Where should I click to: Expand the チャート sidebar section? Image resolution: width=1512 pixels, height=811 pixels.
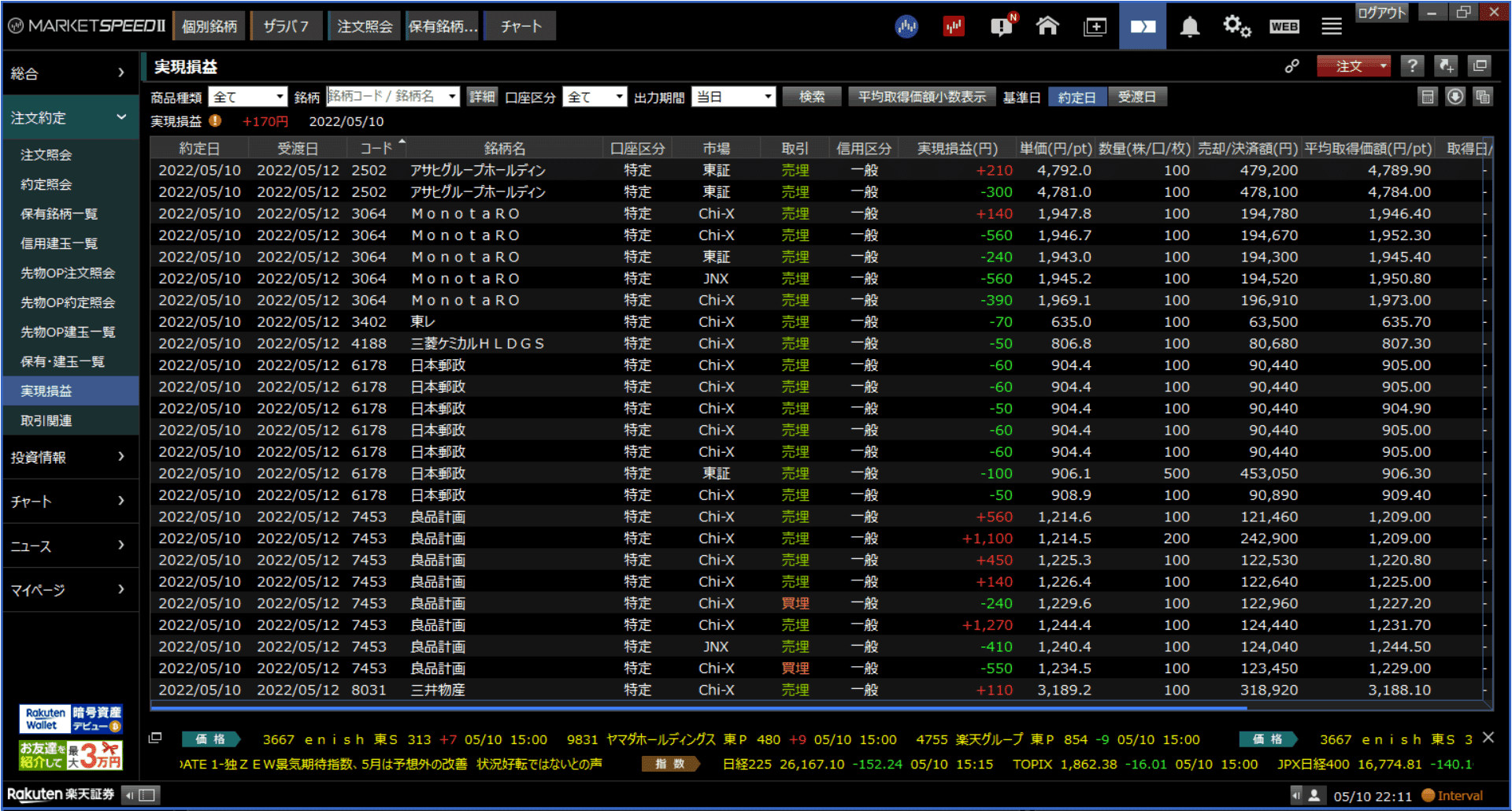pos(70,502)
